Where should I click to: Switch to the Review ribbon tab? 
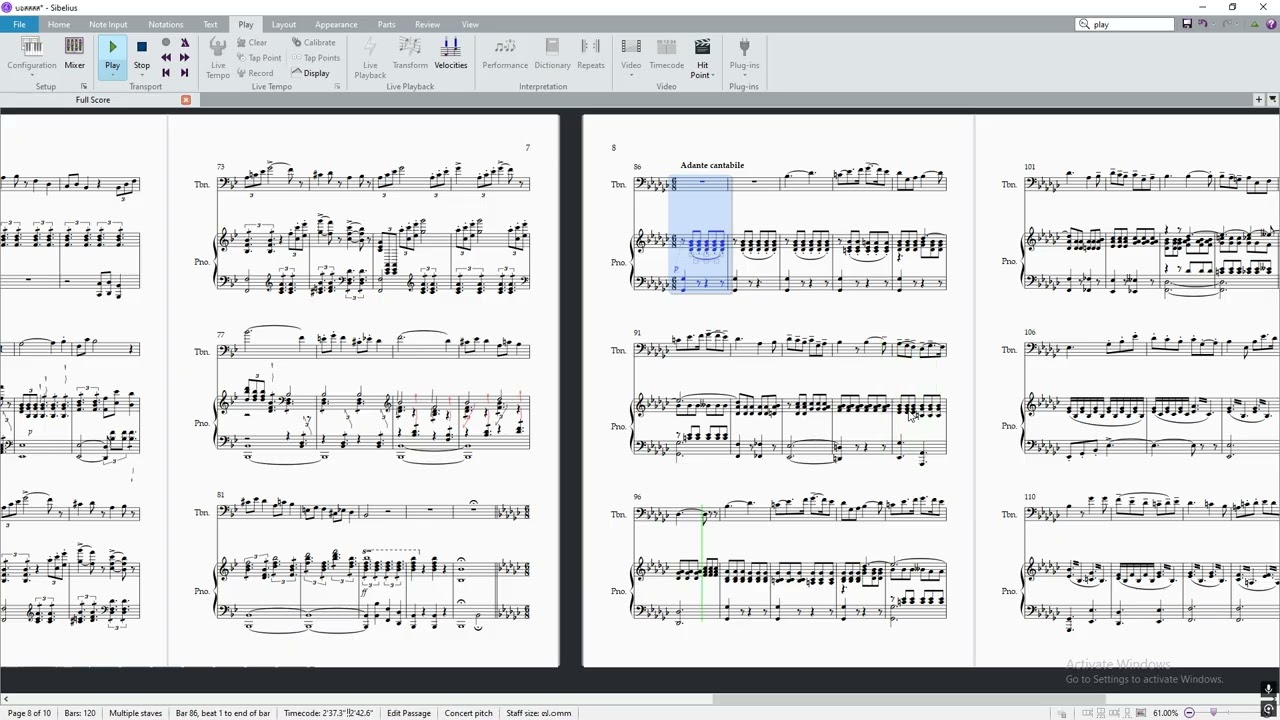point(427,24)
